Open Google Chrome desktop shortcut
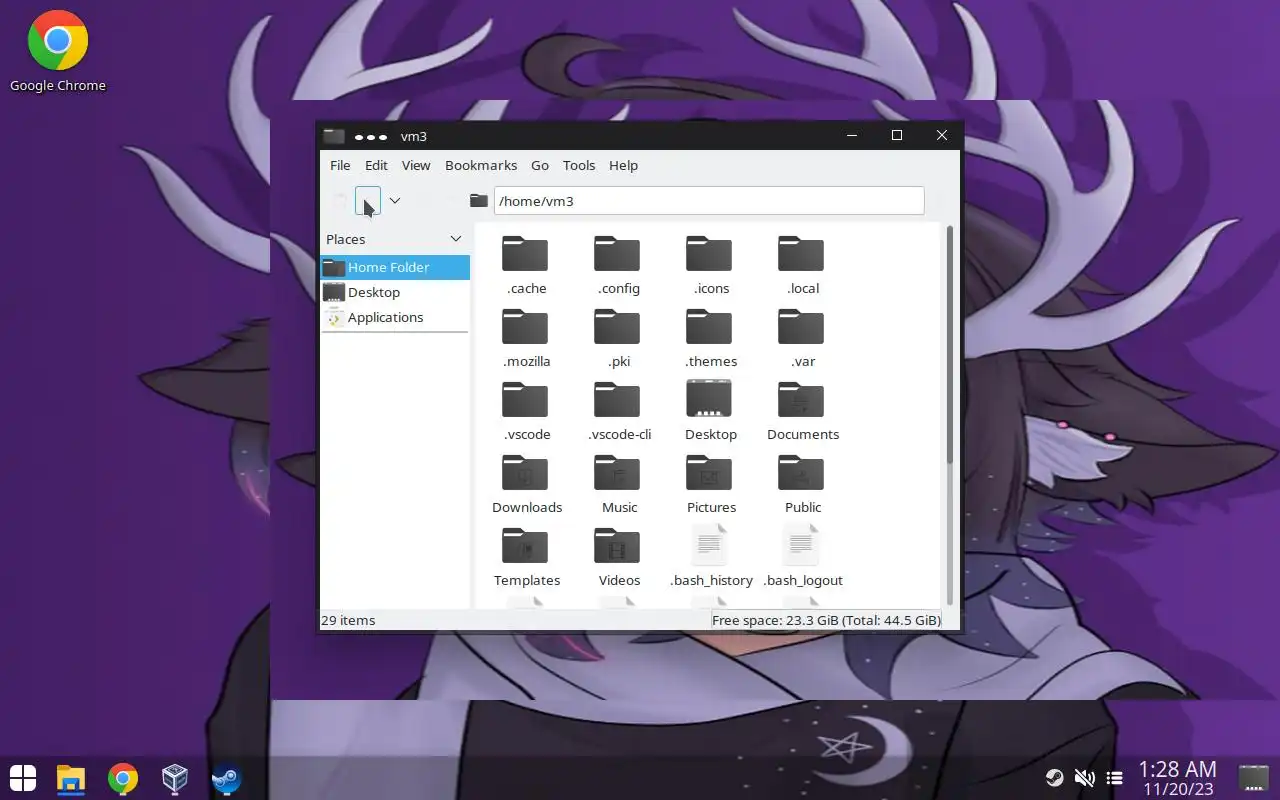1280x800 pixels. coord(58,52)
